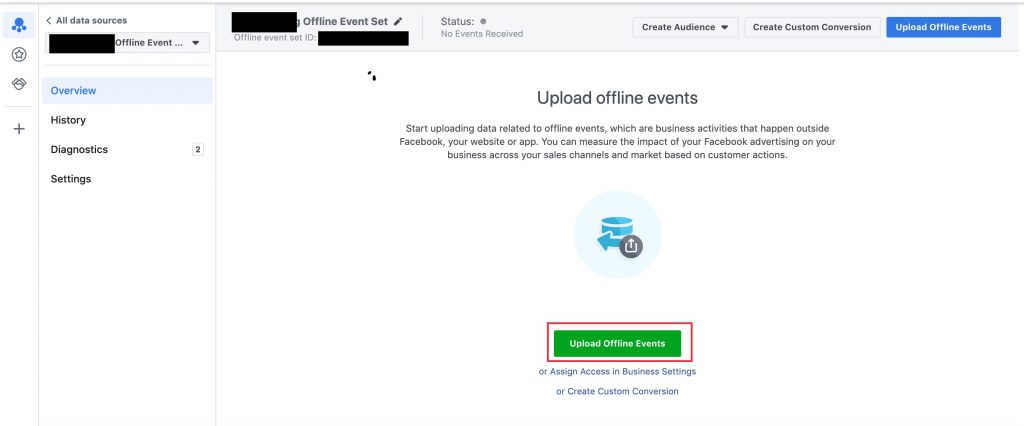This screenshot has height=426, width=1024.
Task: Go back to All data sources
Action: pyautogui.click(x=87, y=20)
